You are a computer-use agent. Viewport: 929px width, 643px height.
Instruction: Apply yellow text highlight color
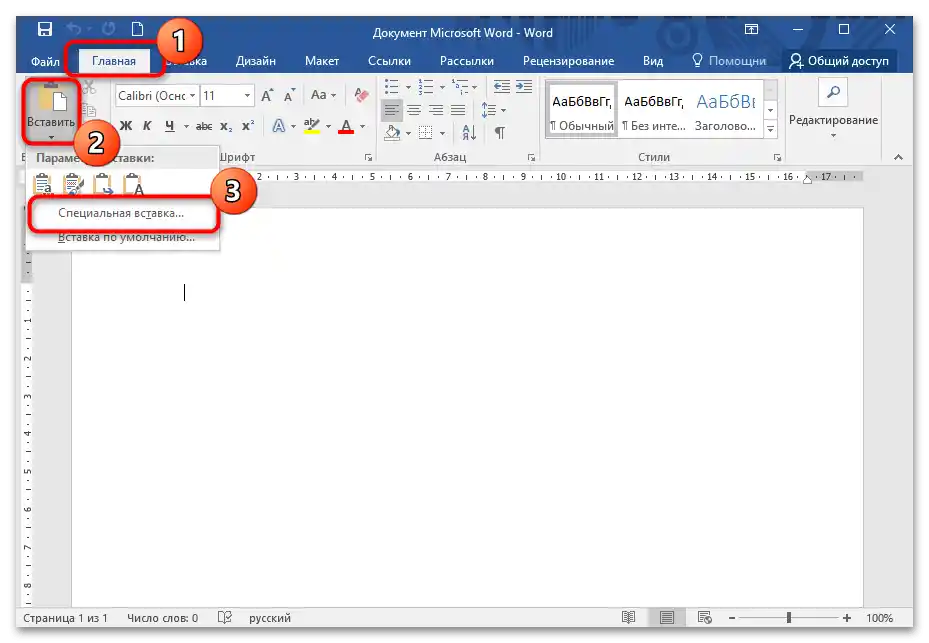click(x=312, y=126)
